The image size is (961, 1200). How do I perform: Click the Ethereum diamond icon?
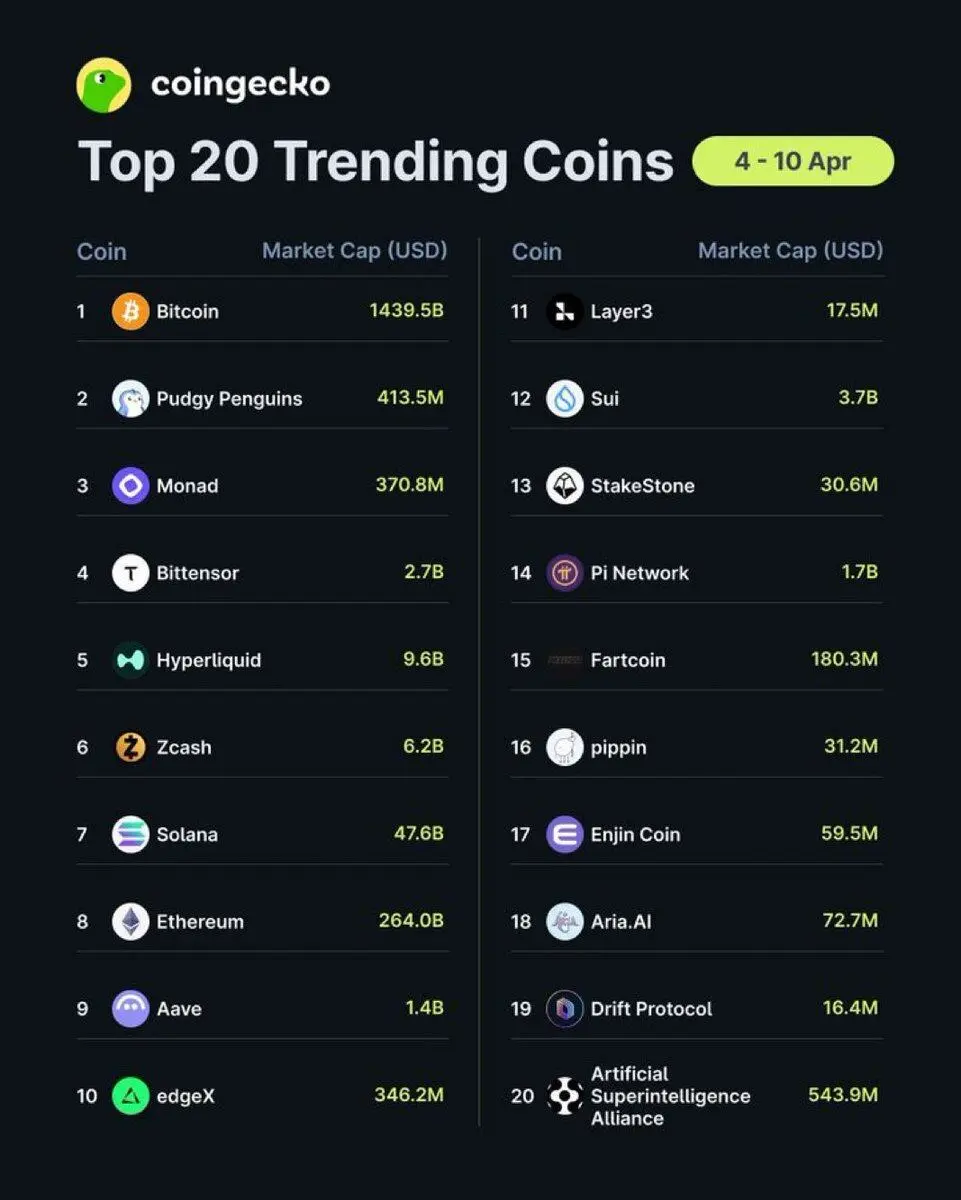130,921
